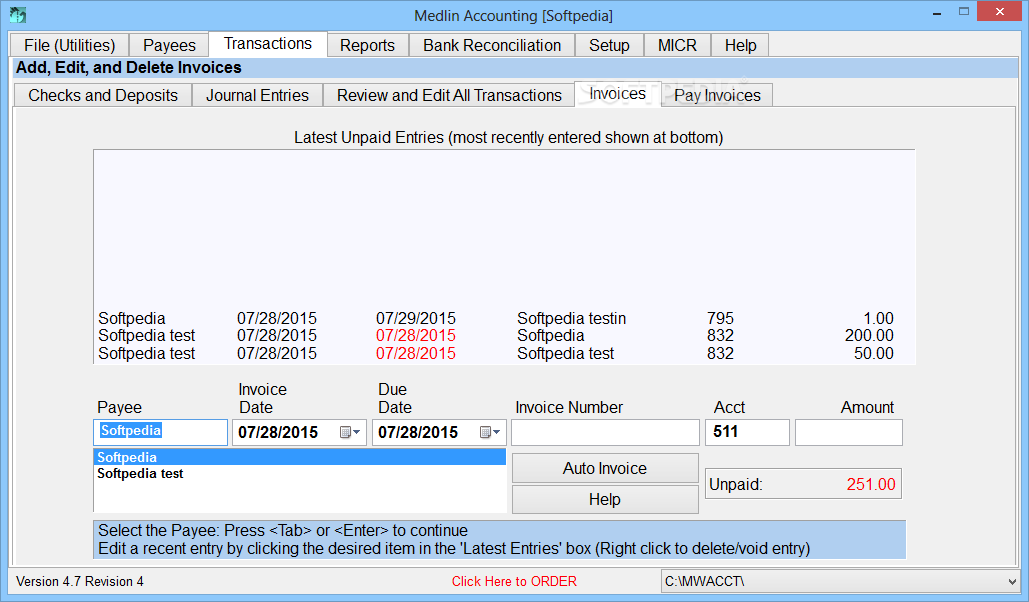This screenshot has width=1029, height=602.
Task: Click the due date 07/29/2015 entry cell
Action: click(x=415, y=318)
